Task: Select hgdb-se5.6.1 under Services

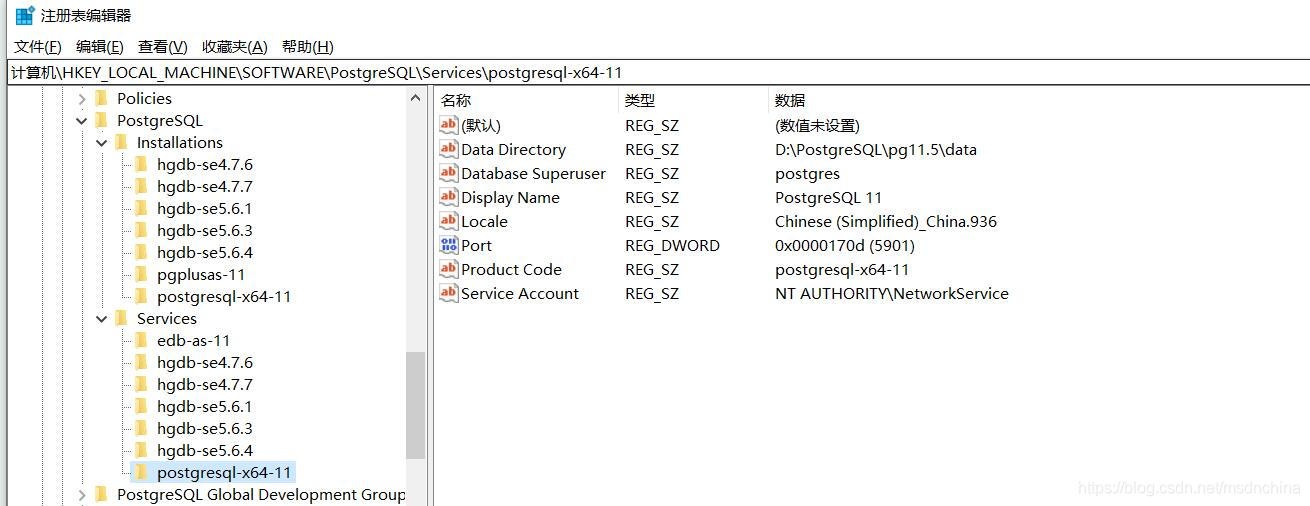Action: (x=205, y=407)
